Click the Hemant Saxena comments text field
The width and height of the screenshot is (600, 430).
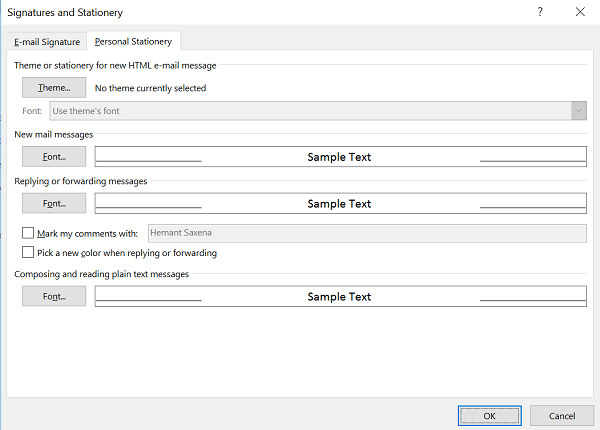pos(366,233)
